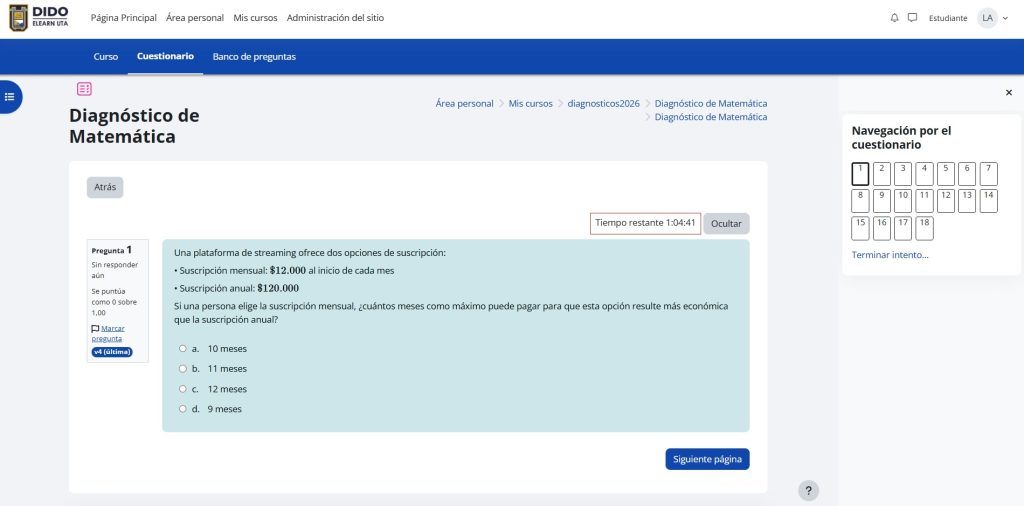Click the DIDO Elearn UTA logo

pyautogui.click(x=39, y=18)
